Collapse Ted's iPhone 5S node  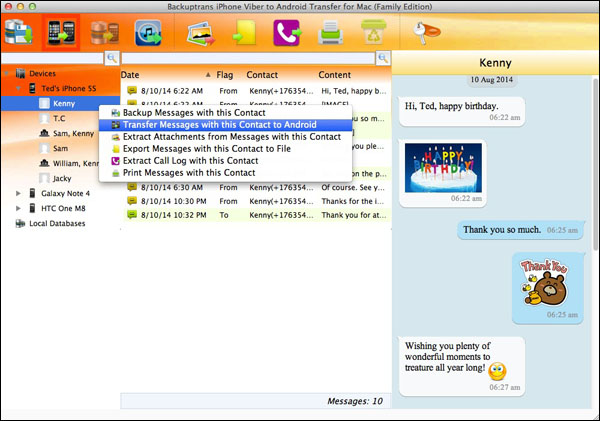point(19,88)
